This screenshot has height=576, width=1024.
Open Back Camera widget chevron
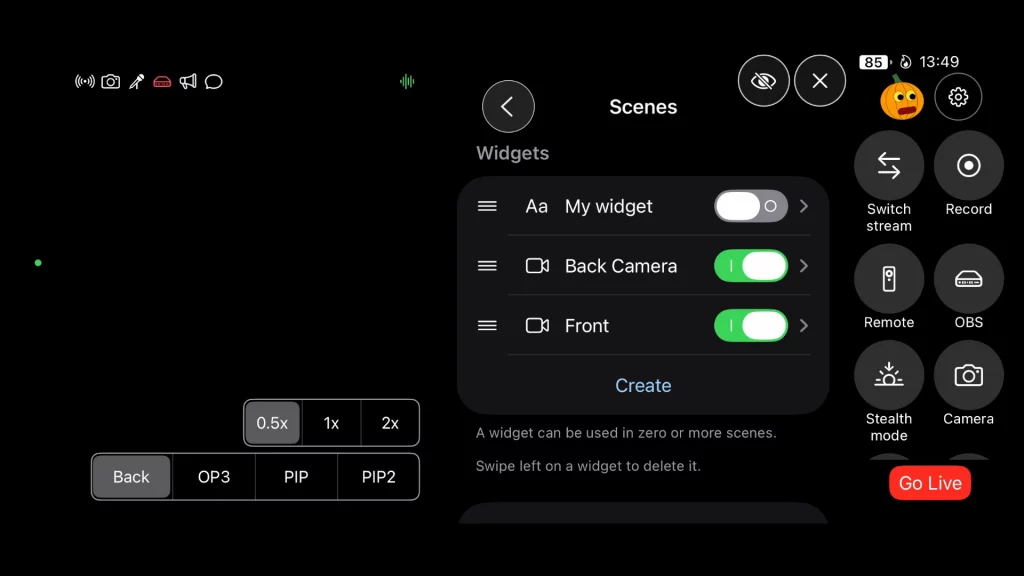pyautogui.click(x=804, y=266)
